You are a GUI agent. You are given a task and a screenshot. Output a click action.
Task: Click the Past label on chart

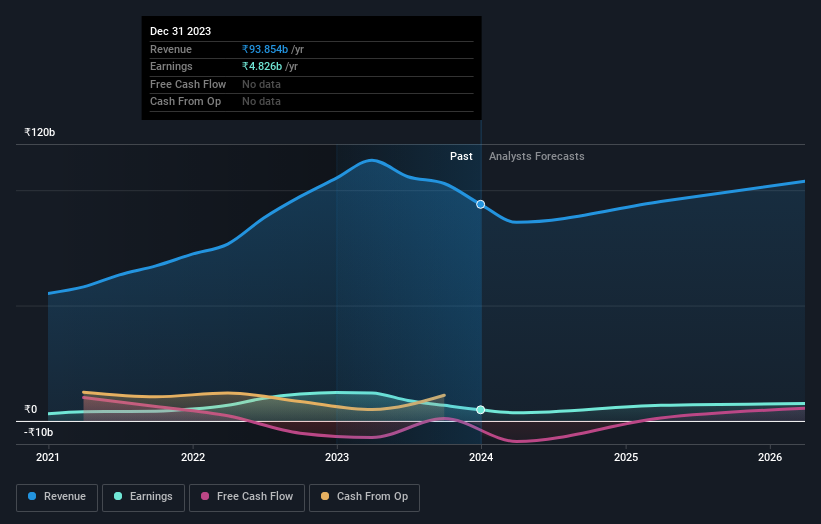(x=461, y=157)
